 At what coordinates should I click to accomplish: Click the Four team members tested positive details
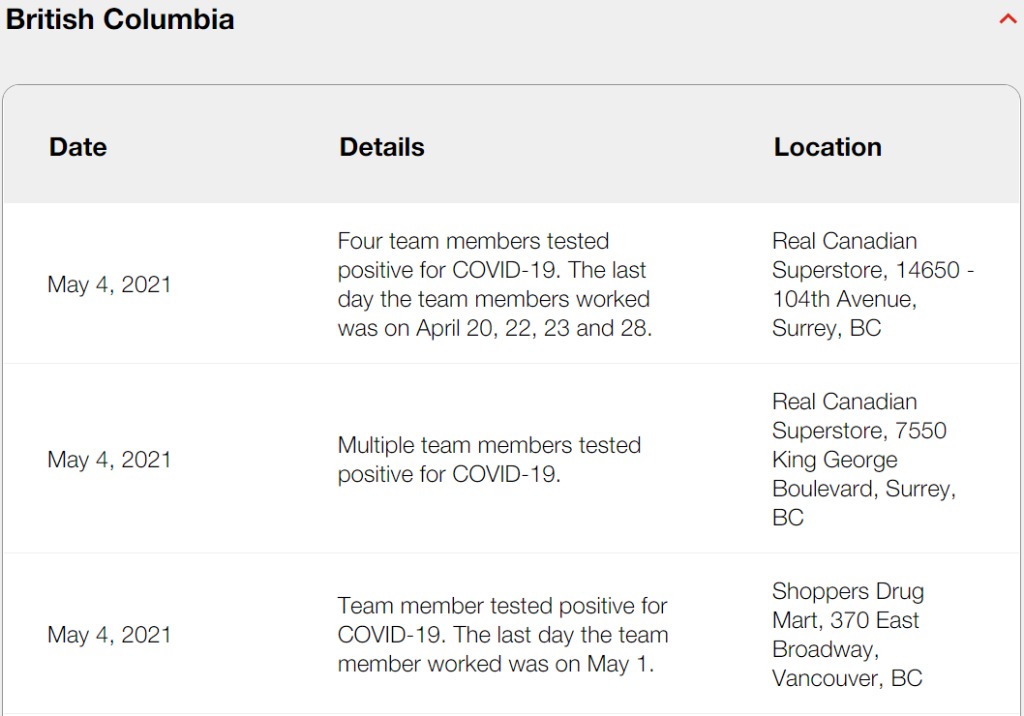[494, 284]
